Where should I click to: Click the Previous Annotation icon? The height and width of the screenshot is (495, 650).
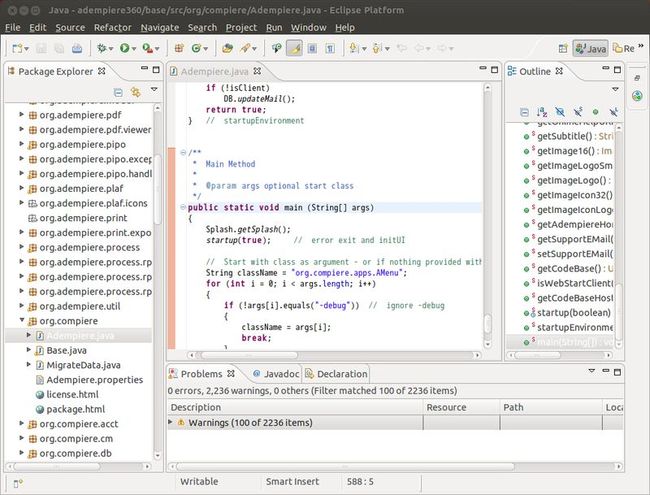coord(376,49)
